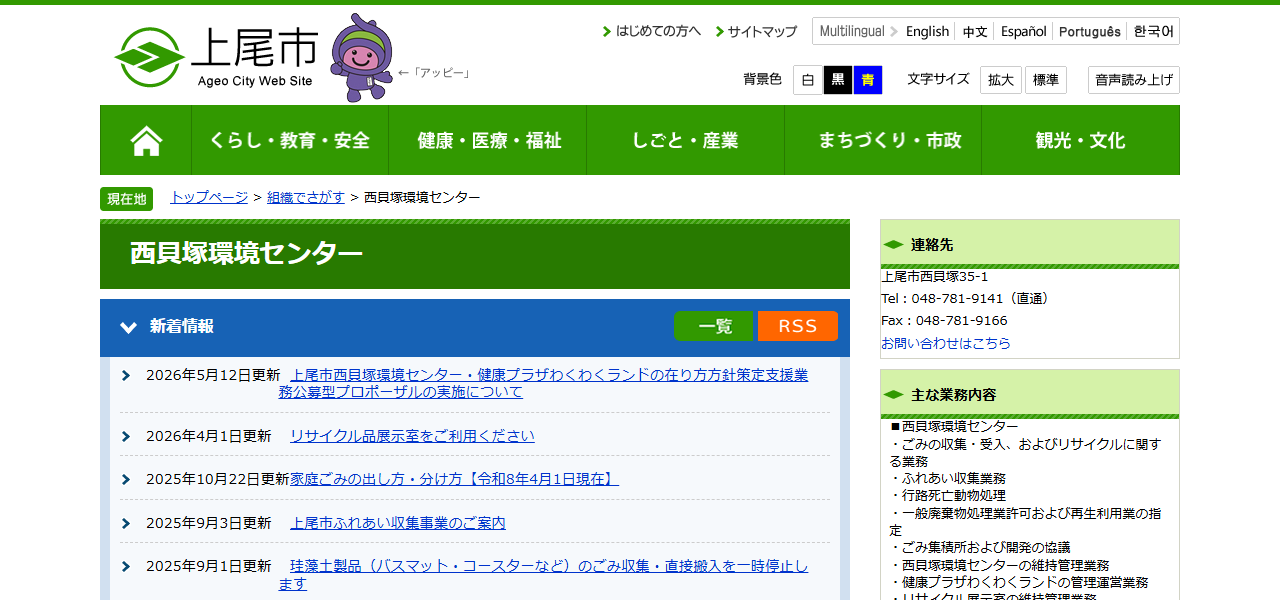The height and width of the screenshot is (600, 1280).
Task: Set background color to black (黒)
Action: [x=838, y=80]
